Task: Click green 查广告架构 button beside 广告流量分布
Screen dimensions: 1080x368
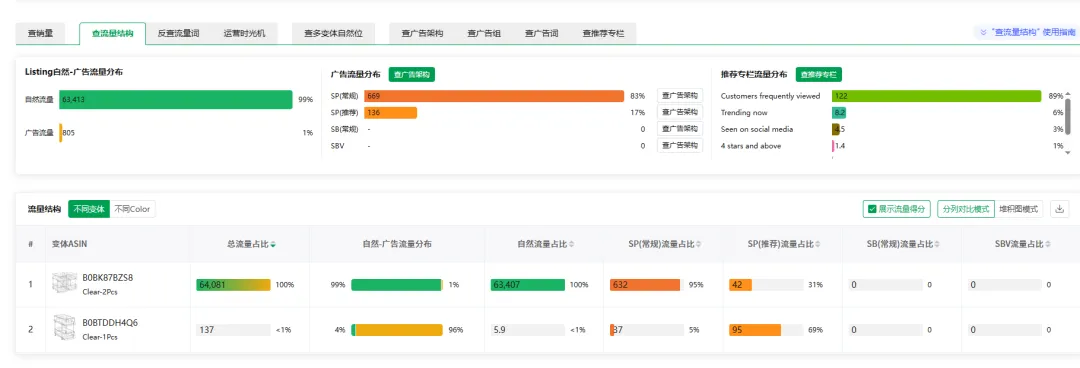Action: click(x=412, y=74)
